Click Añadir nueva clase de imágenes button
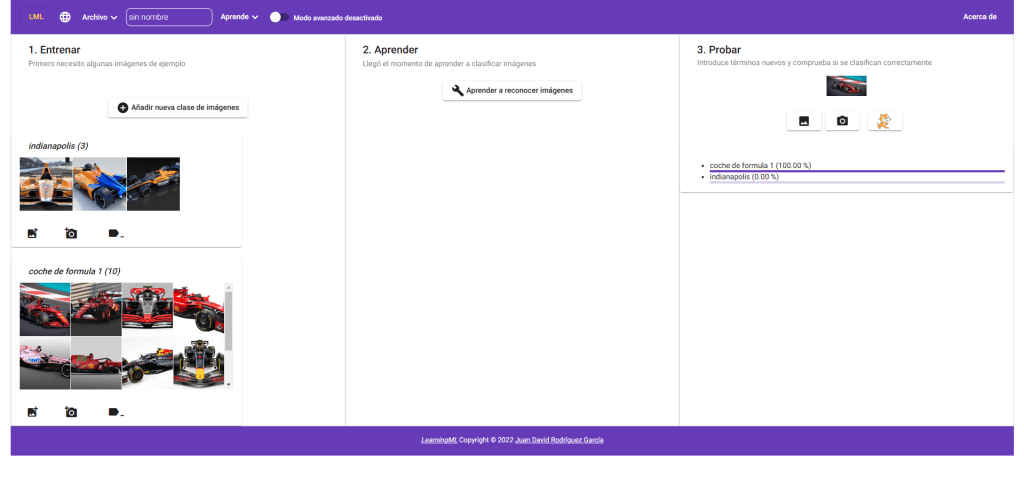Image resolution: width=1024 pixels, height=486 pixels. click(x=178, y=107)
